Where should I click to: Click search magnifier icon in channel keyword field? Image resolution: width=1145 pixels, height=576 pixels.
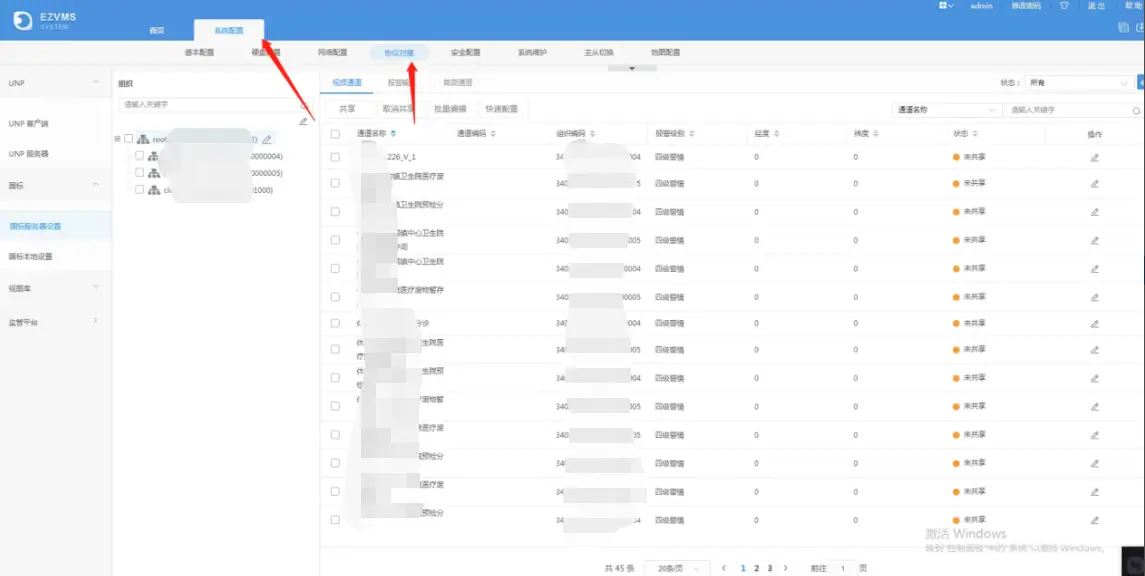click(1136, 110)
